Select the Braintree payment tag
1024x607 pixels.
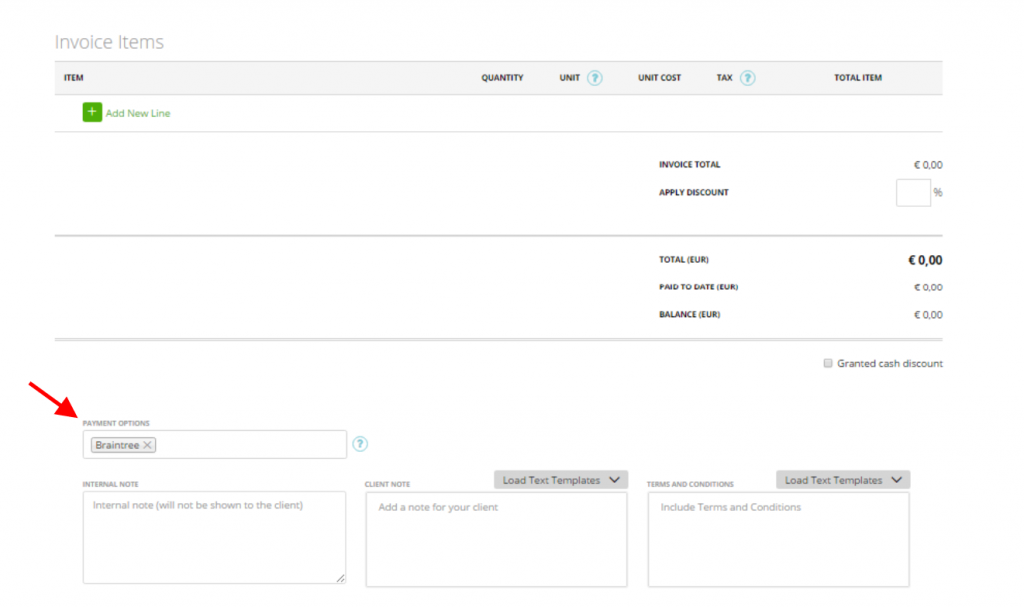118,444
